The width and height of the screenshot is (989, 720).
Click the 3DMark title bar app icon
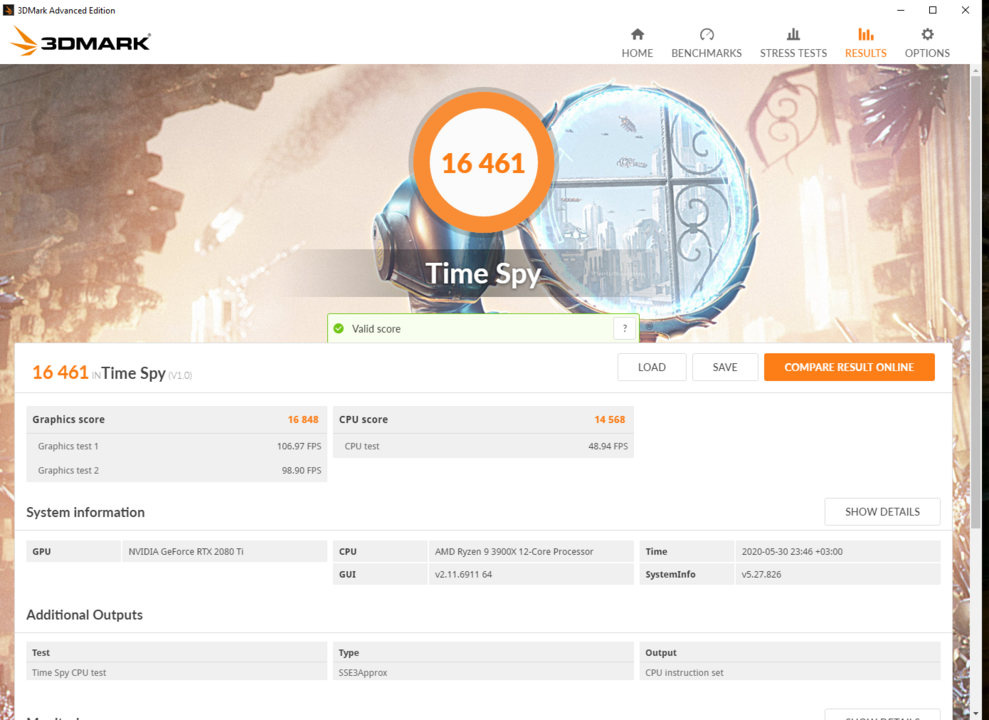click(8, 10)
